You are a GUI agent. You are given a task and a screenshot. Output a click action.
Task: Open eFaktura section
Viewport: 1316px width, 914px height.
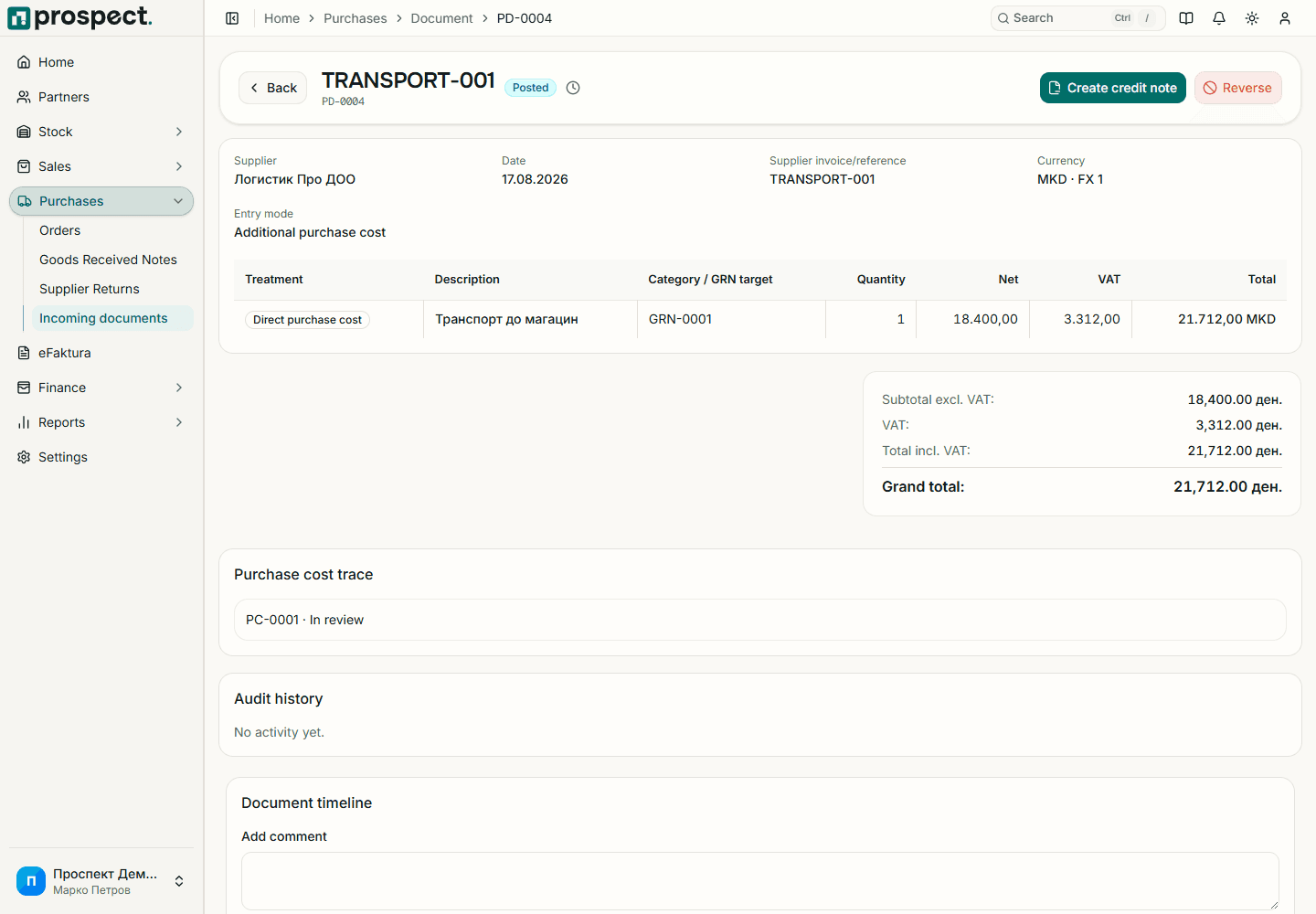[x=101, y=353]
